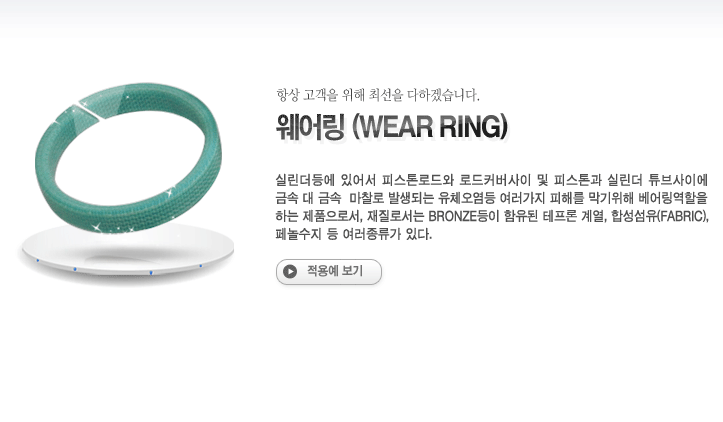Click the sparkle near ring's top edge

127,97
